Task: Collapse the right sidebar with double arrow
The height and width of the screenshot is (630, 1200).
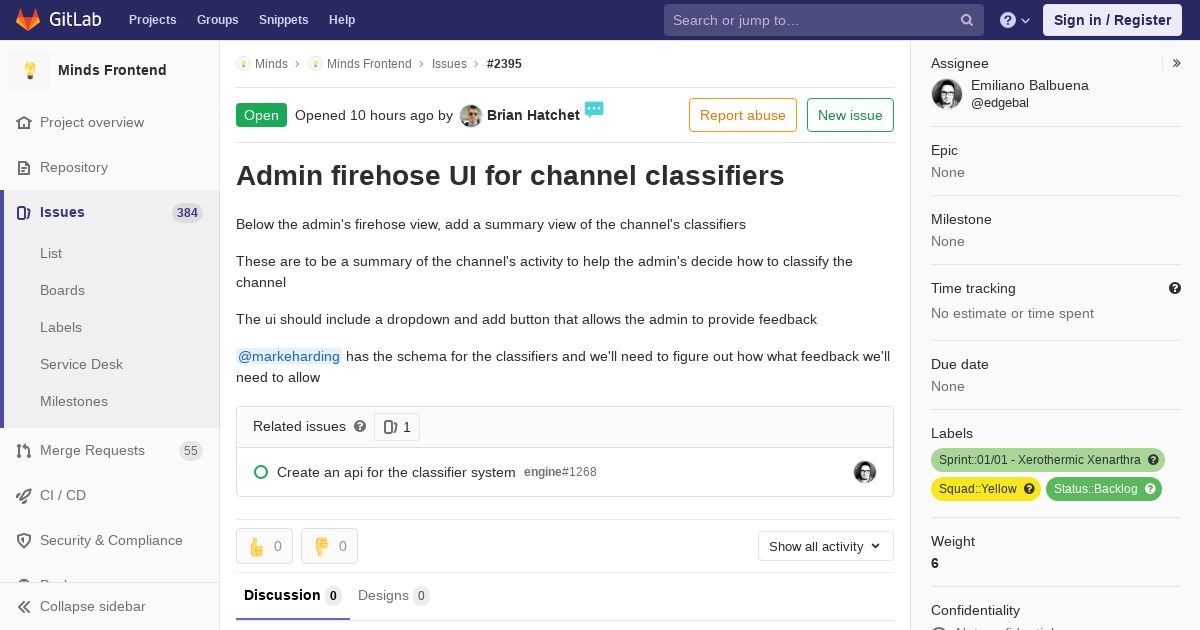Action: click(1177, 63)
